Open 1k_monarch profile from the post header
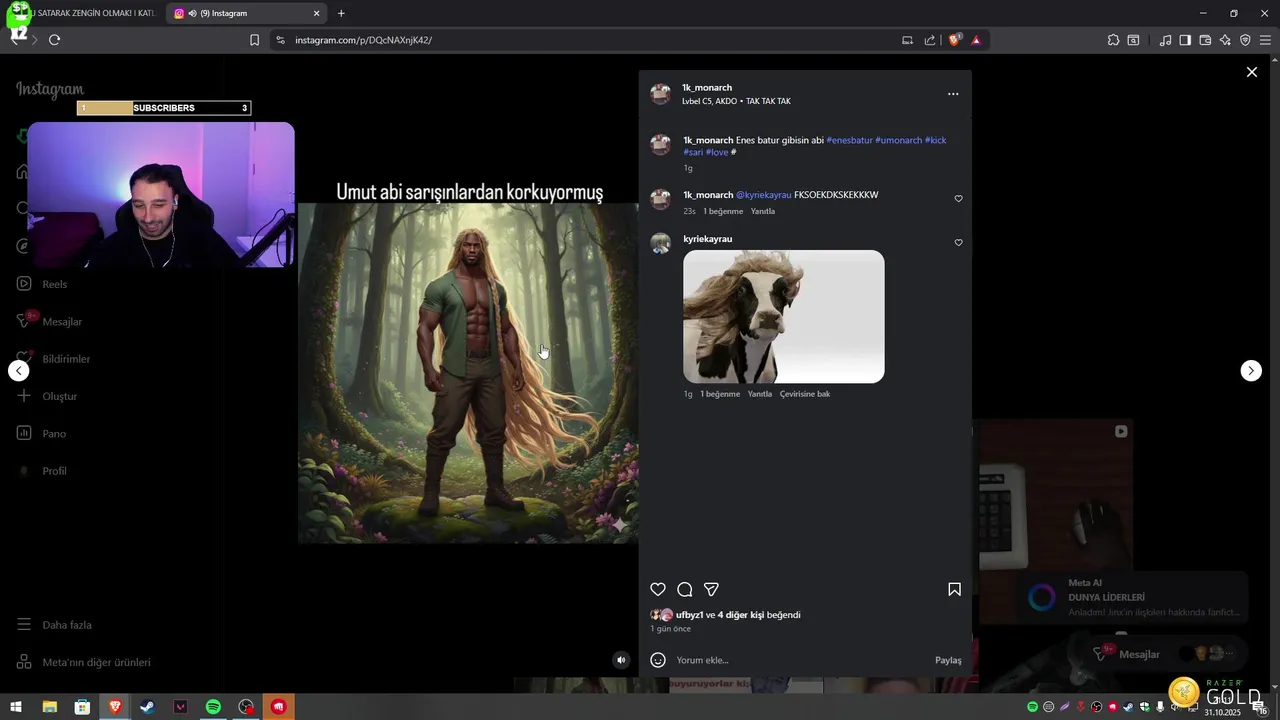The image size is (1280, 720). (x=707, y=88)
